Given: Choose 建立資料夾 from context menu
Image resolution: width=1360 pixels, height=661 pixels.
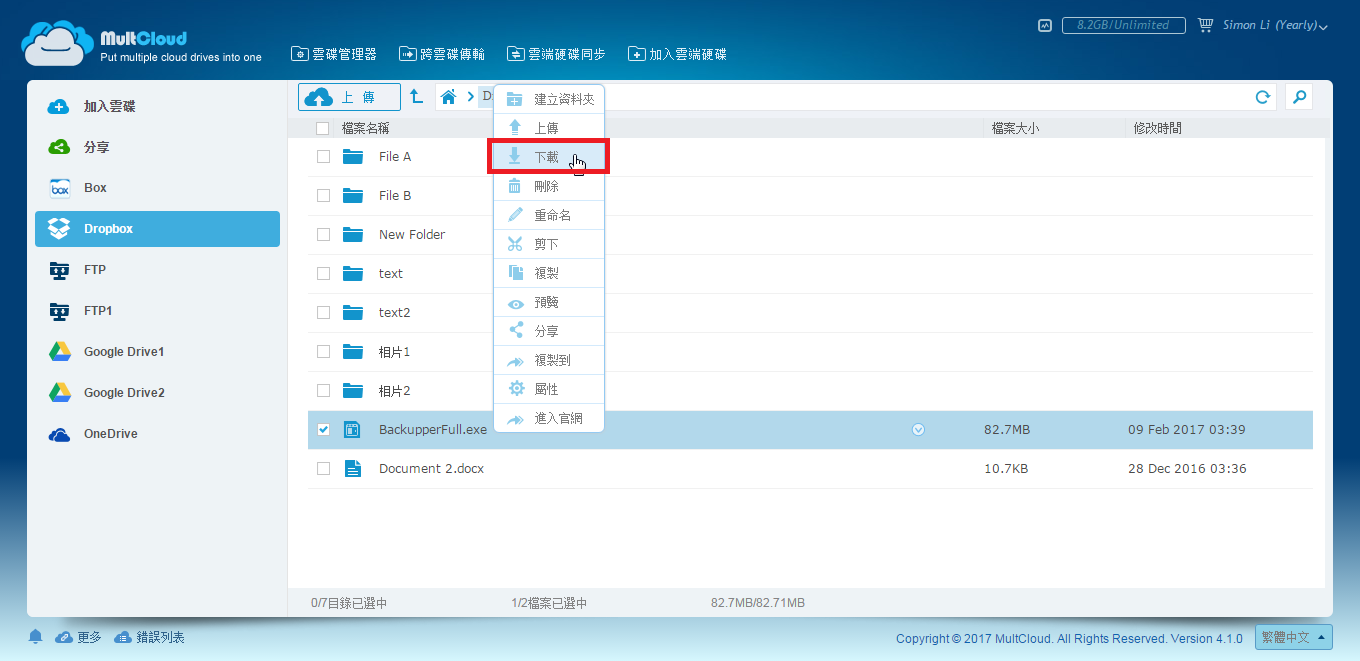Looking at the screenshot, I should click(x=549, y=99).
